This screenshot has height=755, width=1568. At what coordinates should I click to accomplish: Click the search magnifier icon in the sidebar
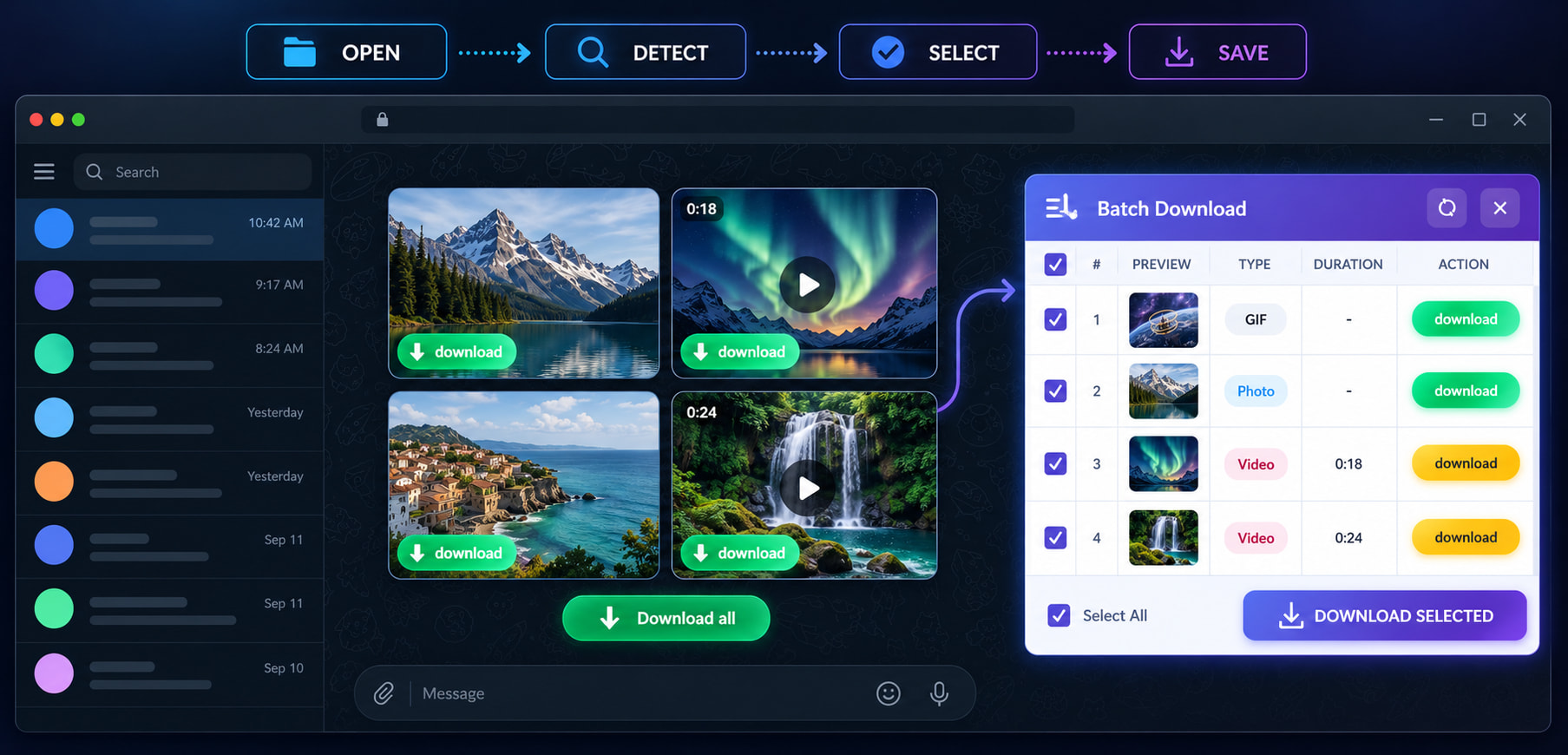click(94, 172)
